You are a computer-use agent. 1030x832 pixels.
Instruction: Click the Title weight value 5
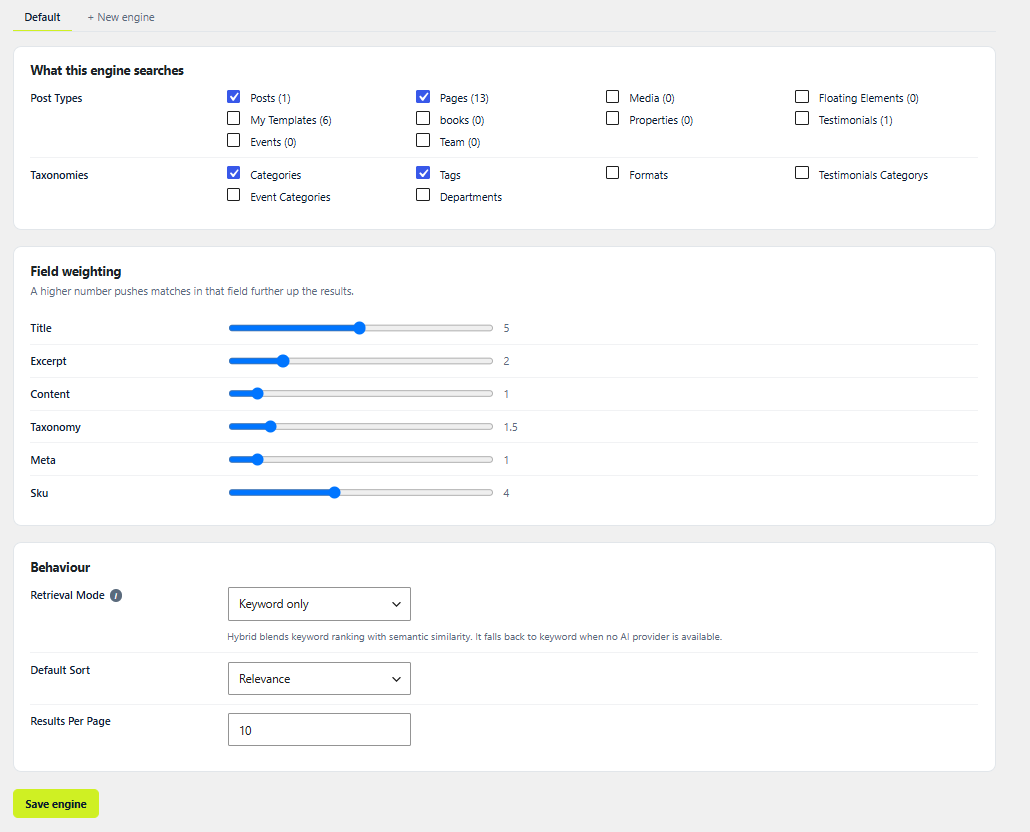pyautogui.click(x=506, y=328)
